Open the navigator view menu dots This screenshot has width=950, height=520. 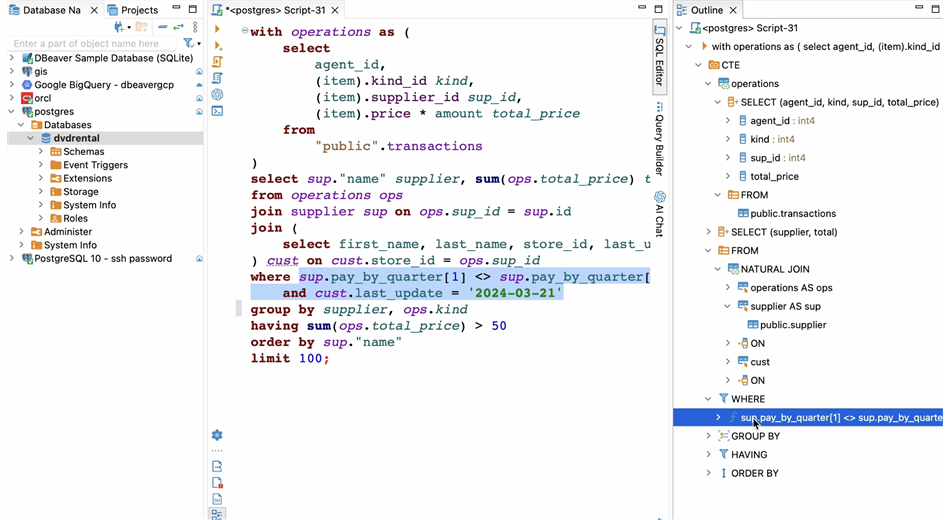click(x=195, y=27)
